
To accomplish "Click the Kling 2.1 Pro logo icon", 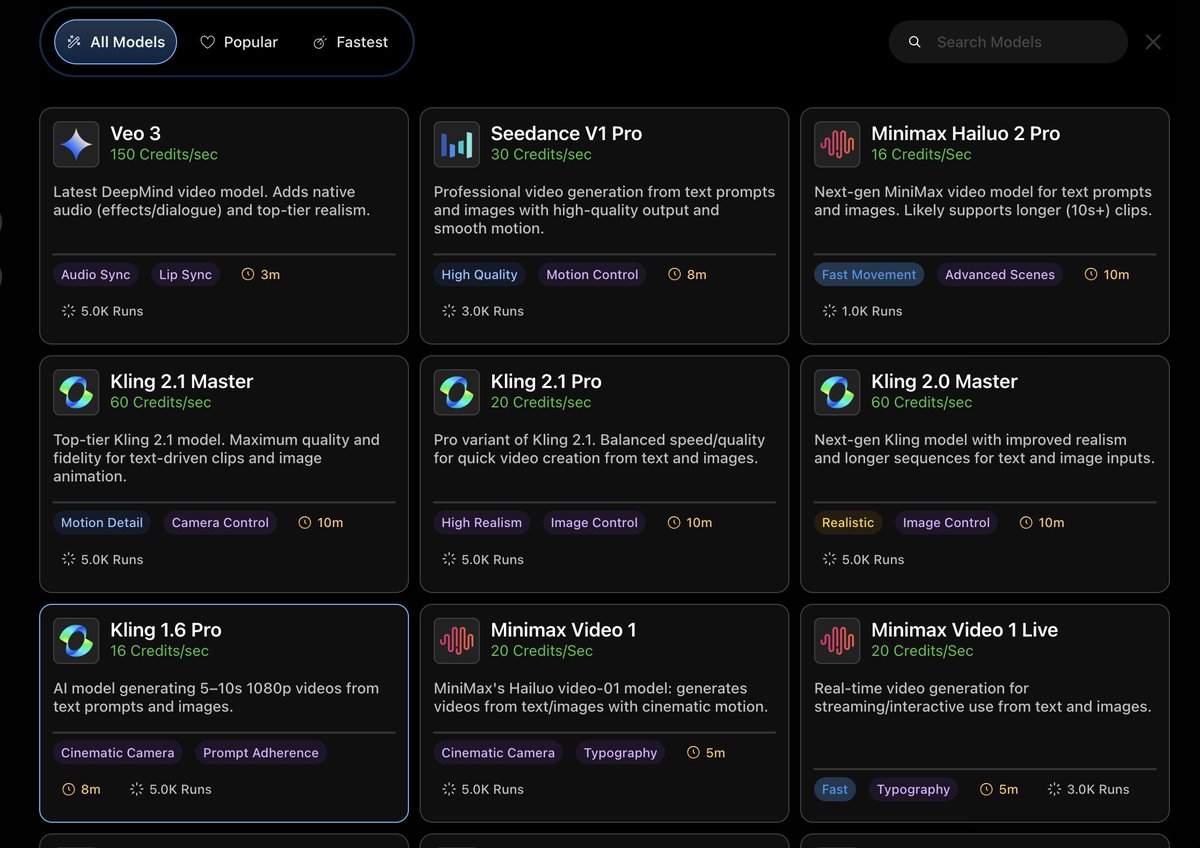I will coord(457,392).
